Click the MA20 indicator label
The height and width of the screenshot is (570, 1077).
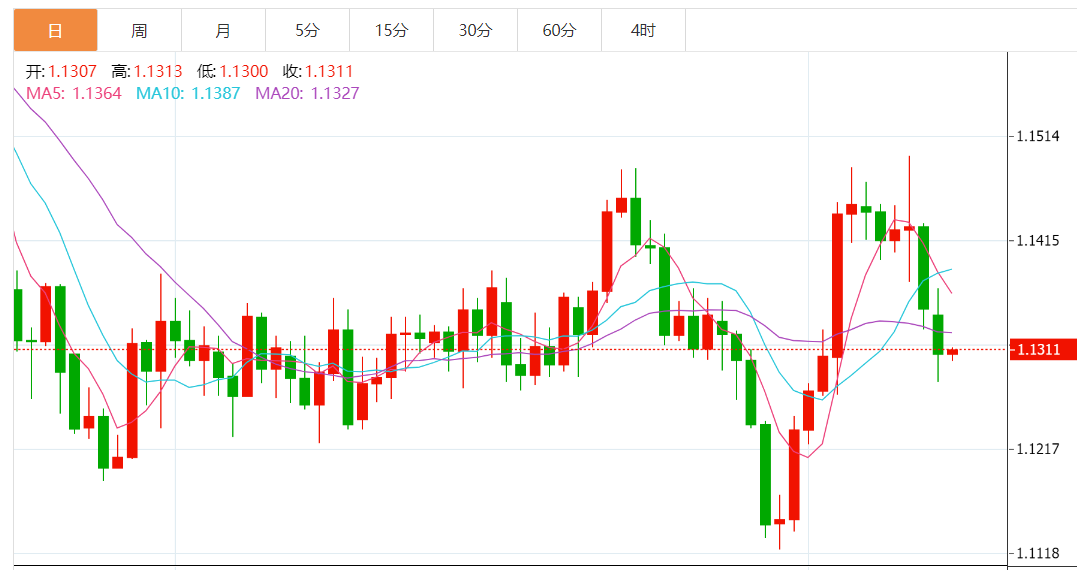click(307, 93)
